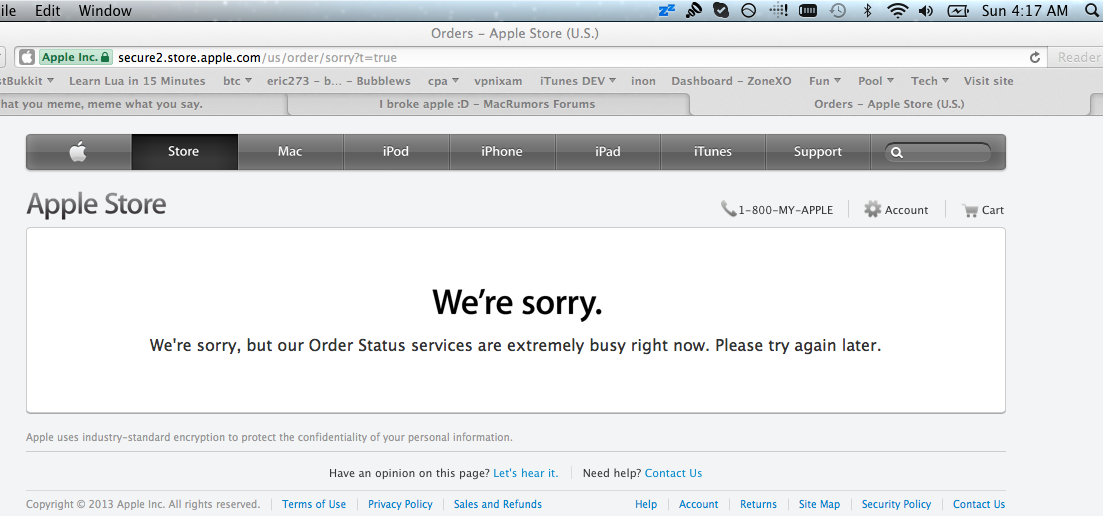Viewport: 1103px width, 516px height.
Task: Click the footer Contact Us link
Action: (x=979, y=504)
